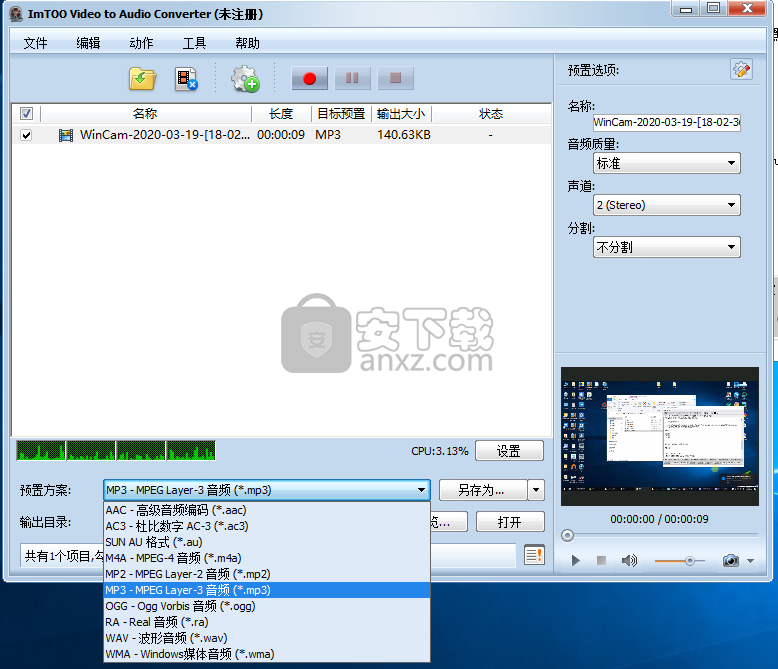Choose SUN AU 格式 (*.au) option
This screenshot has height=669, width=778.
click(267, 542)
